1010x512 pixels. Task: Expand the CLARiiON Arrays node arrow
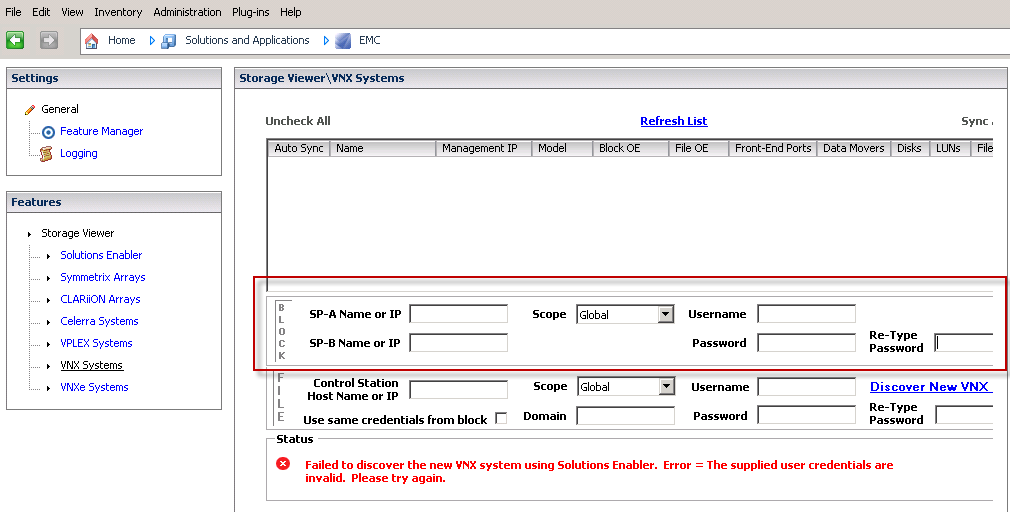click(48, 300)
